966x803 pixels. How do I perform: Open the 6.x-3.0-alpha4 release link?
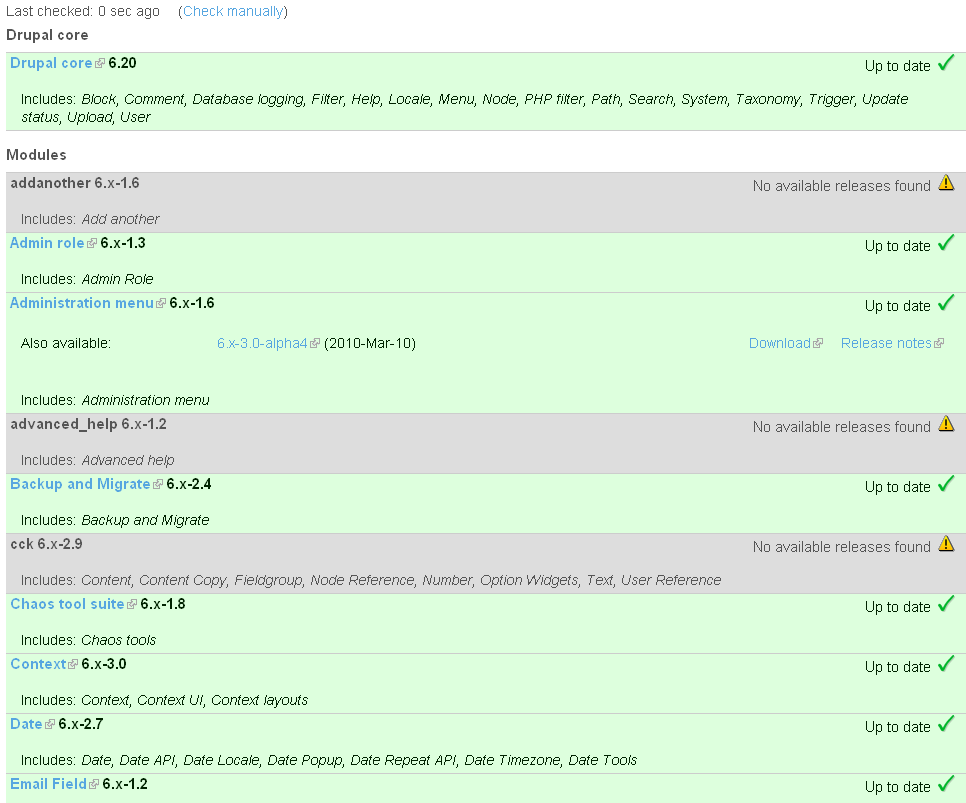point(262,343)
